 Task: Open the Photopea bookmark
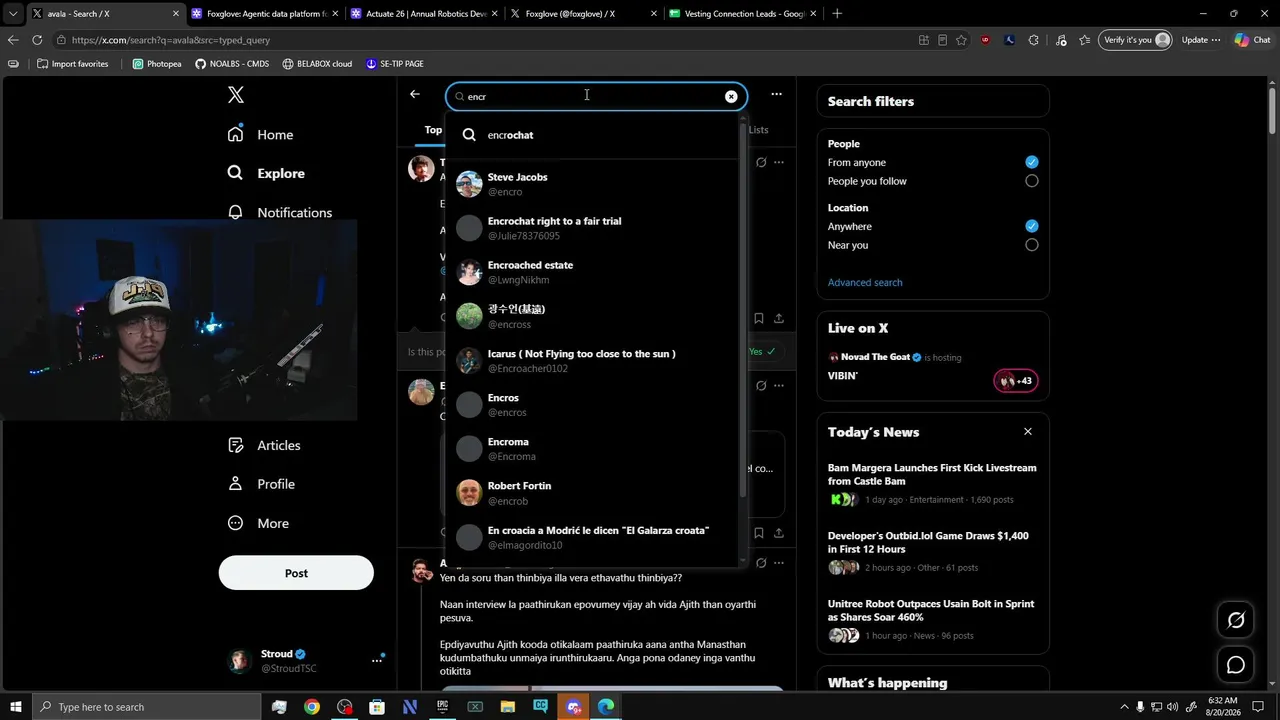(x=158, y=64)
